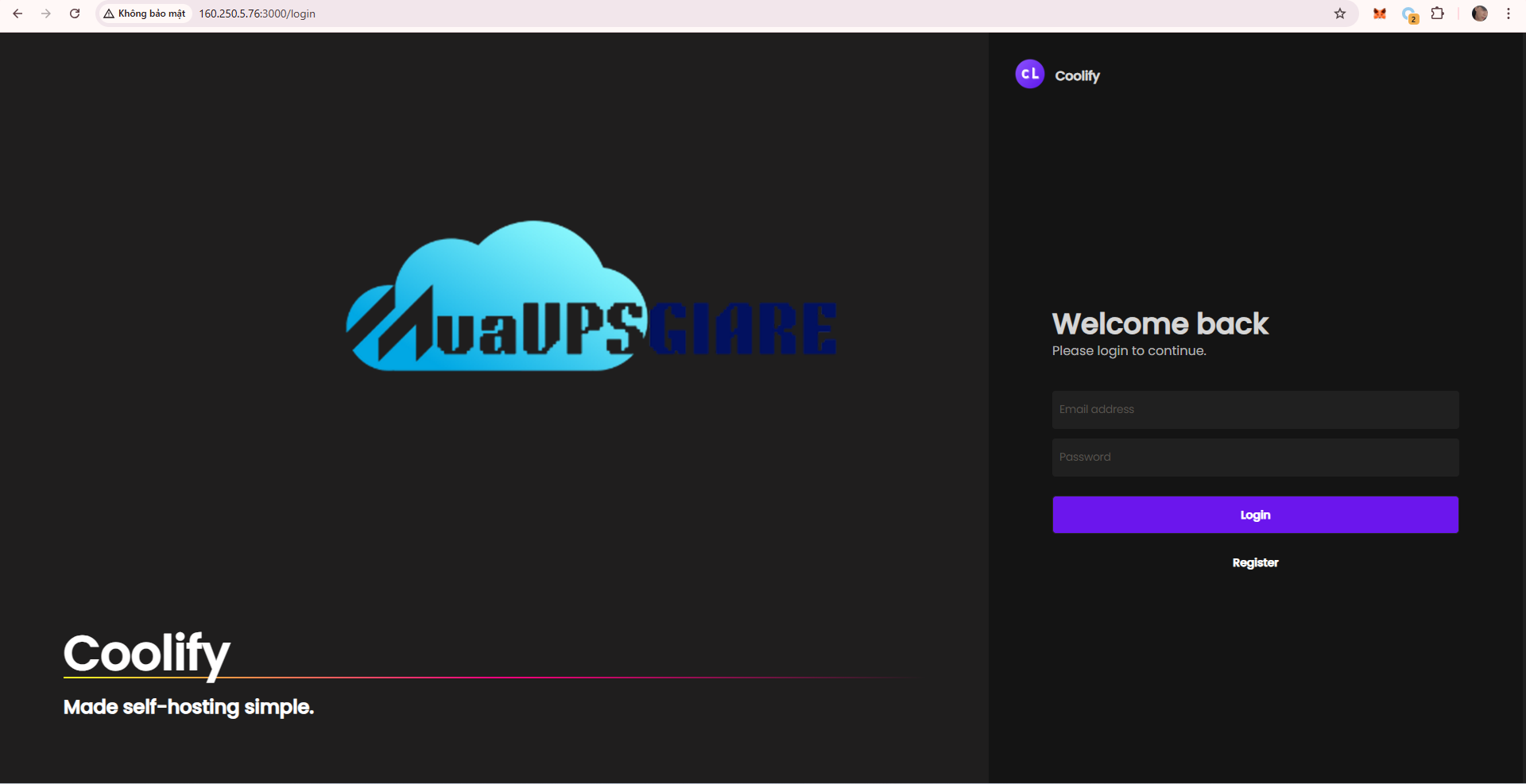Open the Chrome profile avatar
Screen dimensions: 1526x784
1479,14
